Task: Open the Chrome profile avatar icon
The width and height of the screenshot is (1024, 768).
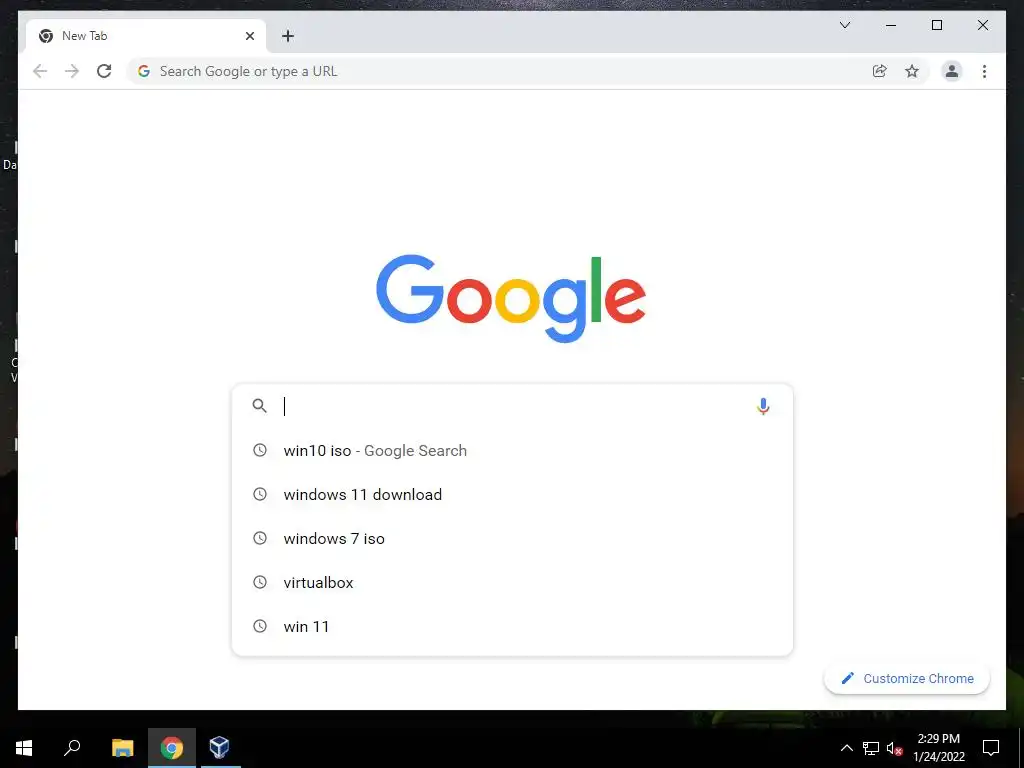Action: pos(952,71)
